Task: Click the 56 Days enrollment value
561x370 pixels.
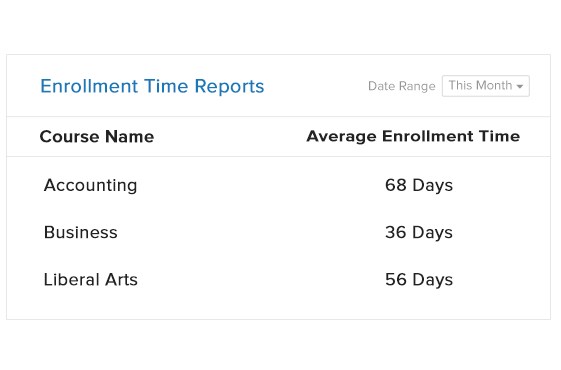Action: (419, 280)
